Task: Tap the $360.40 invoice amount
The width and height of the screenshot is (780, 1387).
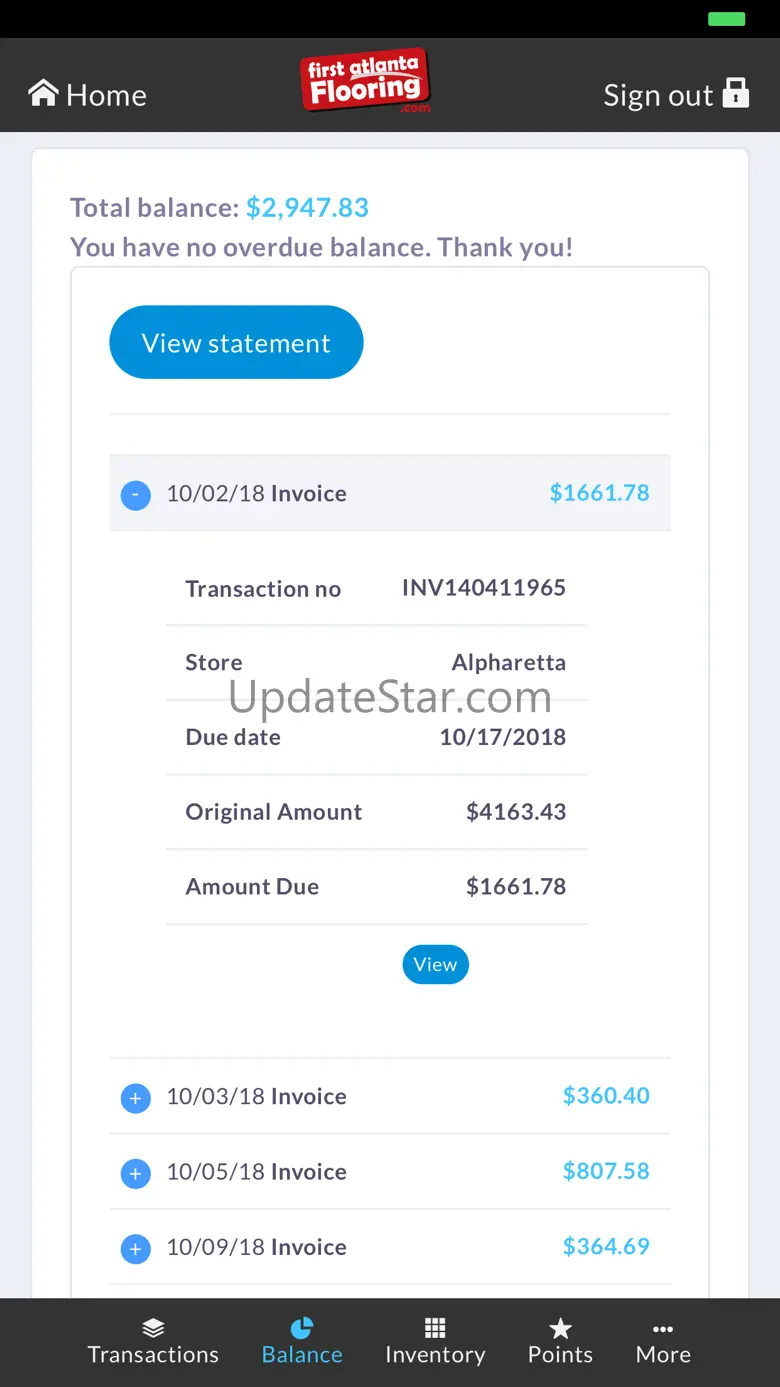Action: (606, 1096)
